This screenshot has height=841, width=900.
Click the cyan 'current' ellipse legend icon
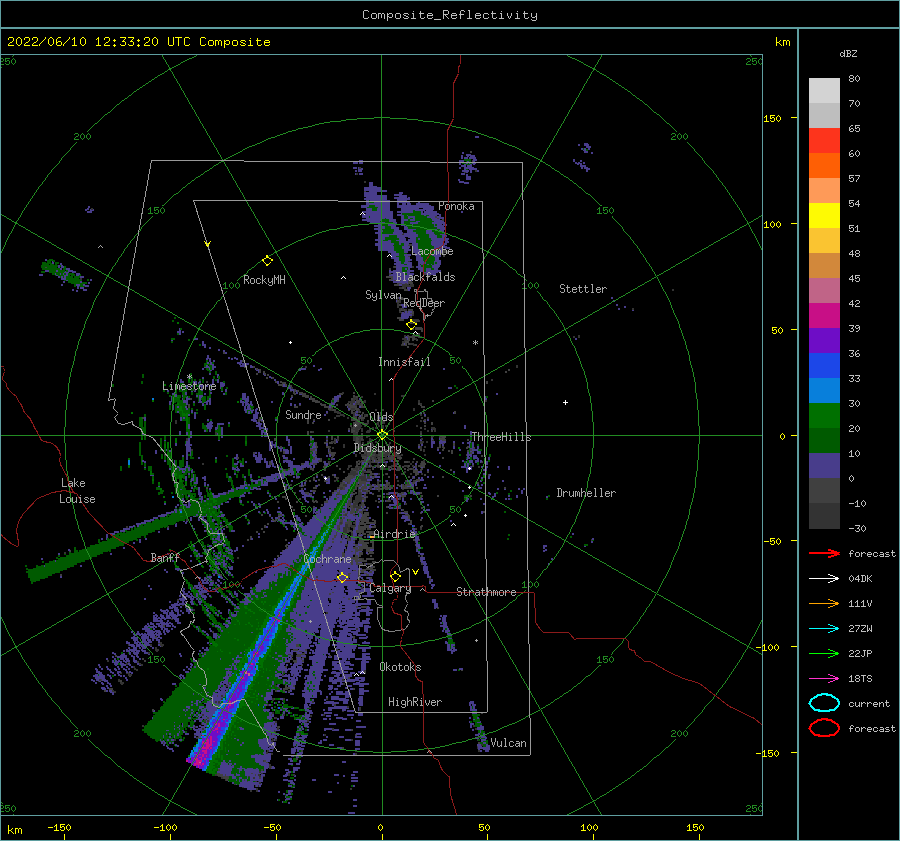(x=824, y=703)
